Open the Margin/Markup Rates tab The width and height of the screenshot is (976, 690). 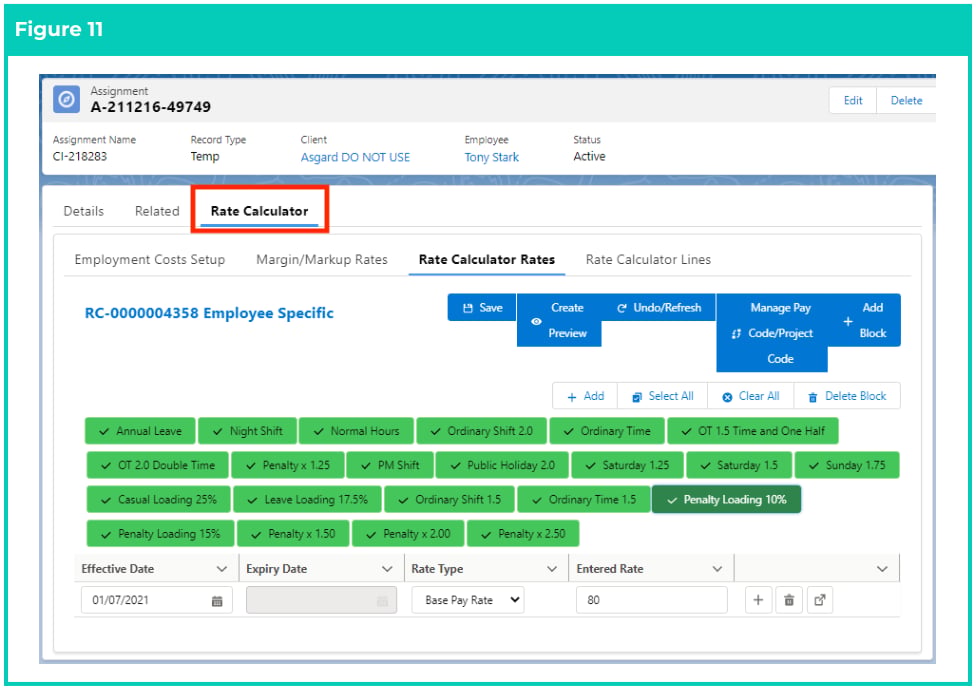322,259
